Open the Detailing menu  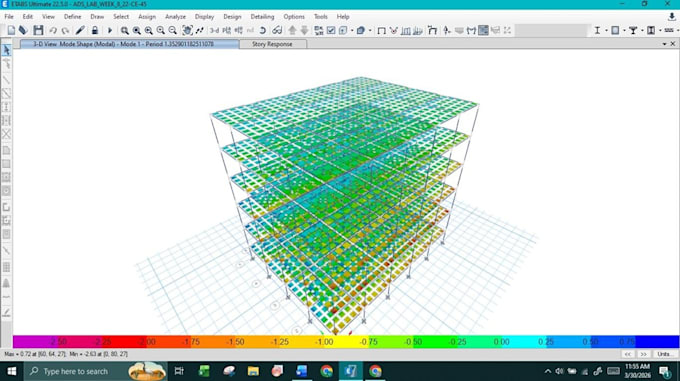click(x=262, y=16)
